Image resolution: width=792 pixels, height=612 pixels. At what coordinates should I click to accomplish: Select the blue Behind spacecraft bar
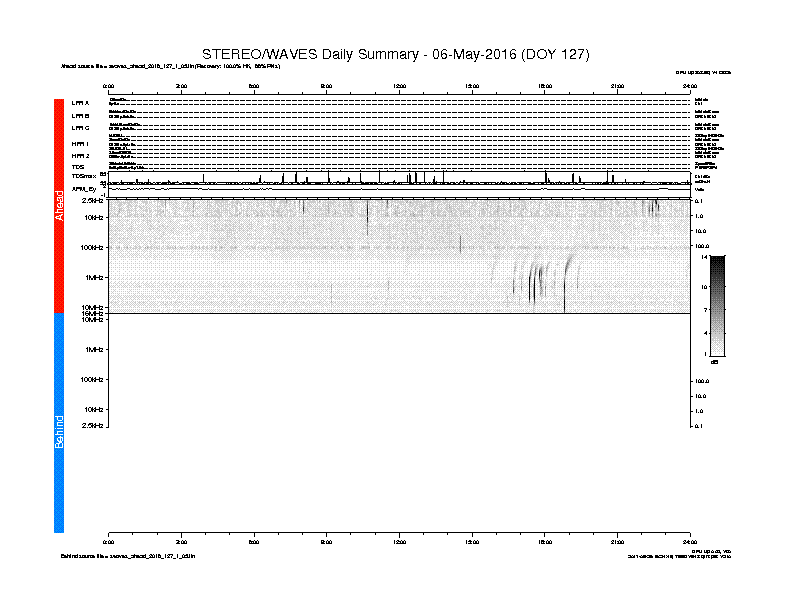[x=59, y=423]
